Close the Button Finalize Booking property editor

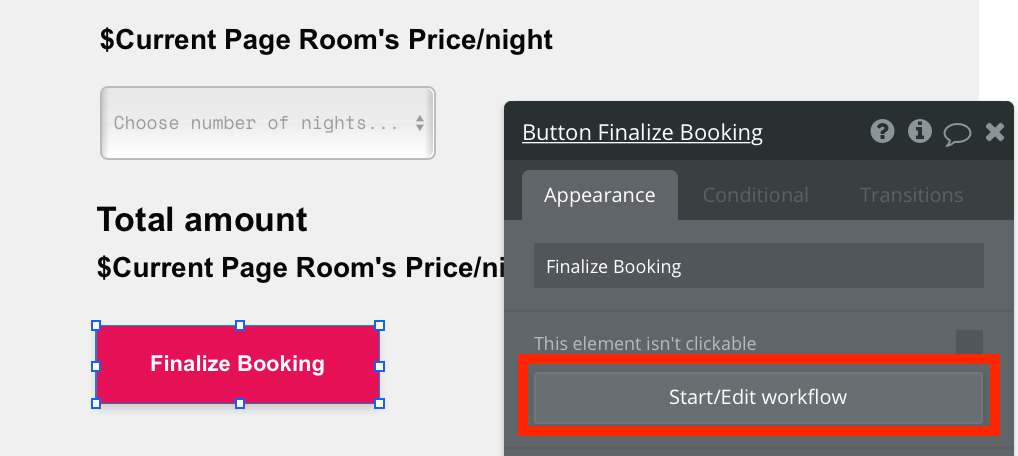[x=995, y=133]
